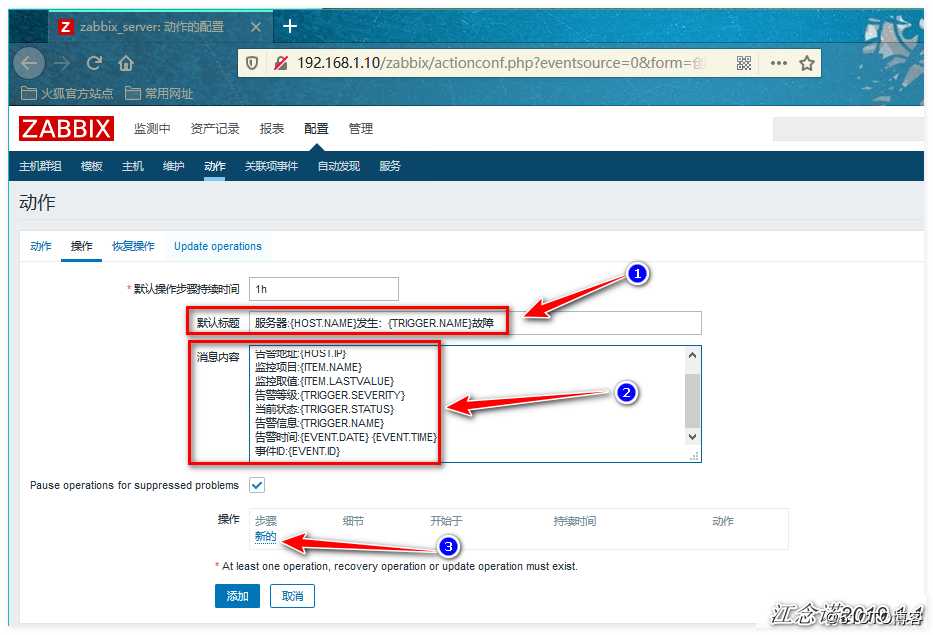Click the message textarea scroll down arrow
This screenshot has width=933, height=635.
692,437
